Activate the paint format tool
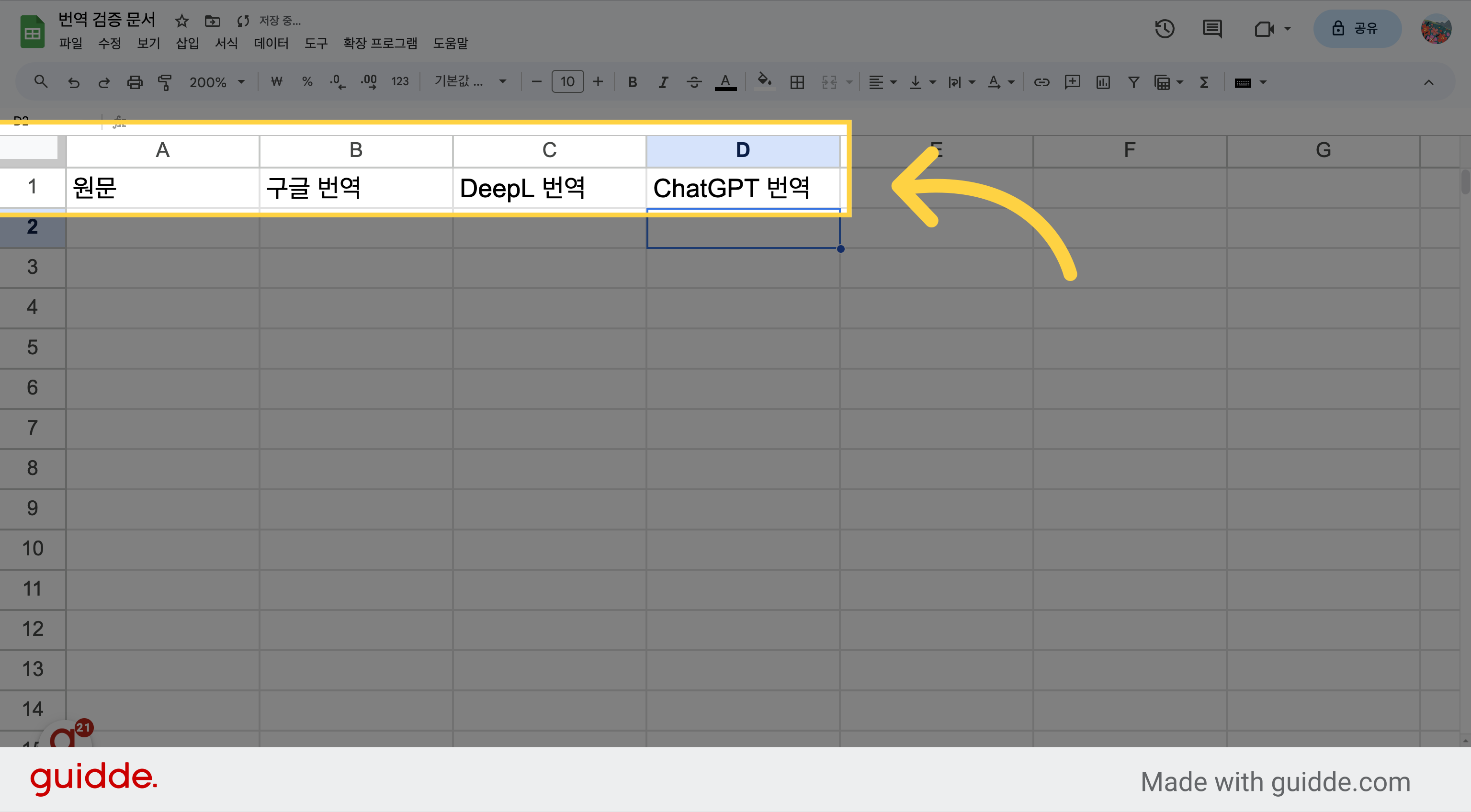The width and height of the screenshot is (1471, 812). pos(165,82)
